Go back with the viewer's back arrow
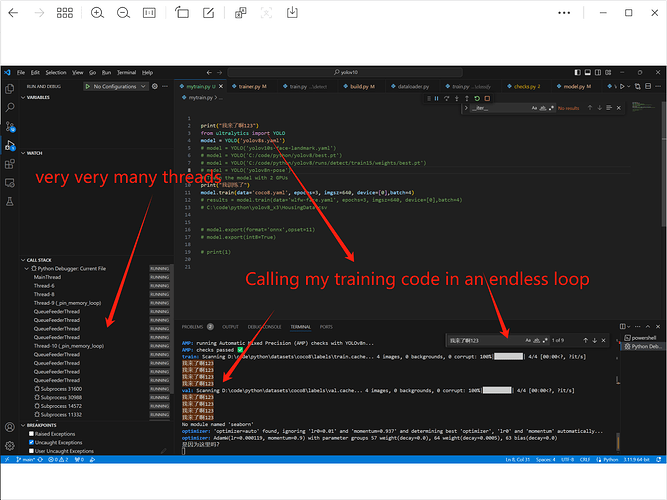 pos(13,13)
